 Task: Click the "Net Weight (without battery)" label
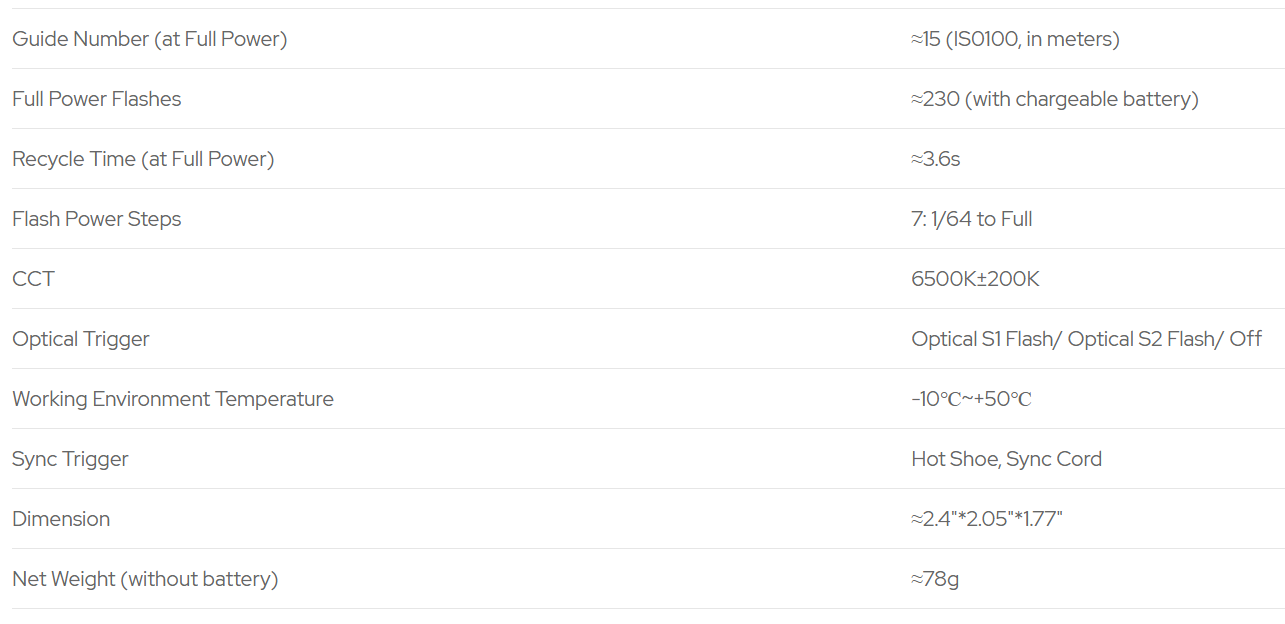pos(145,579)
